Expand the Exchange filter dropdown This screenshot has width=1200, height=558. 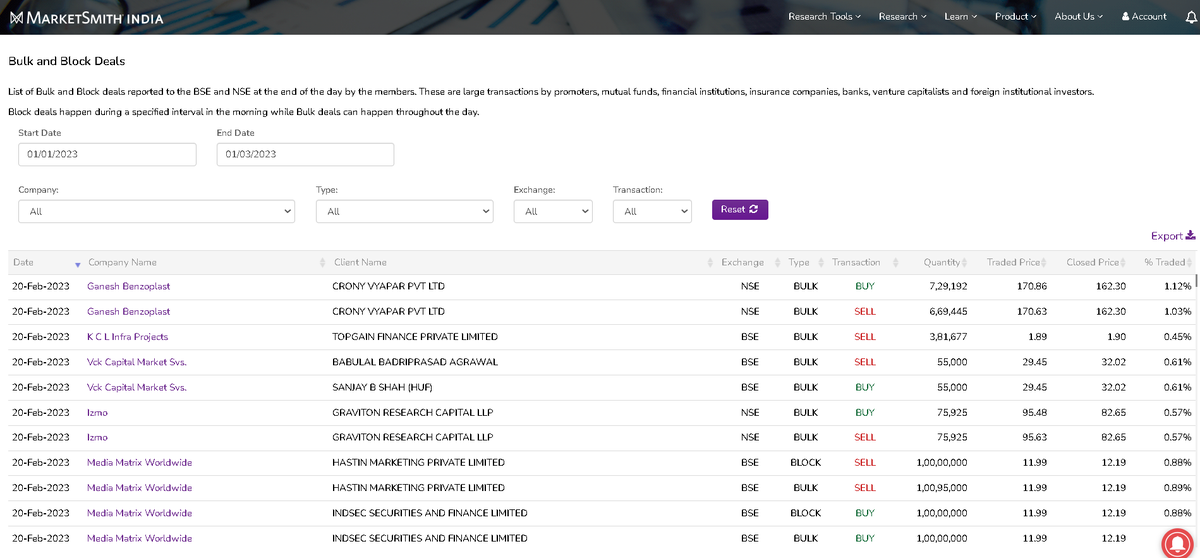[553, 211]
